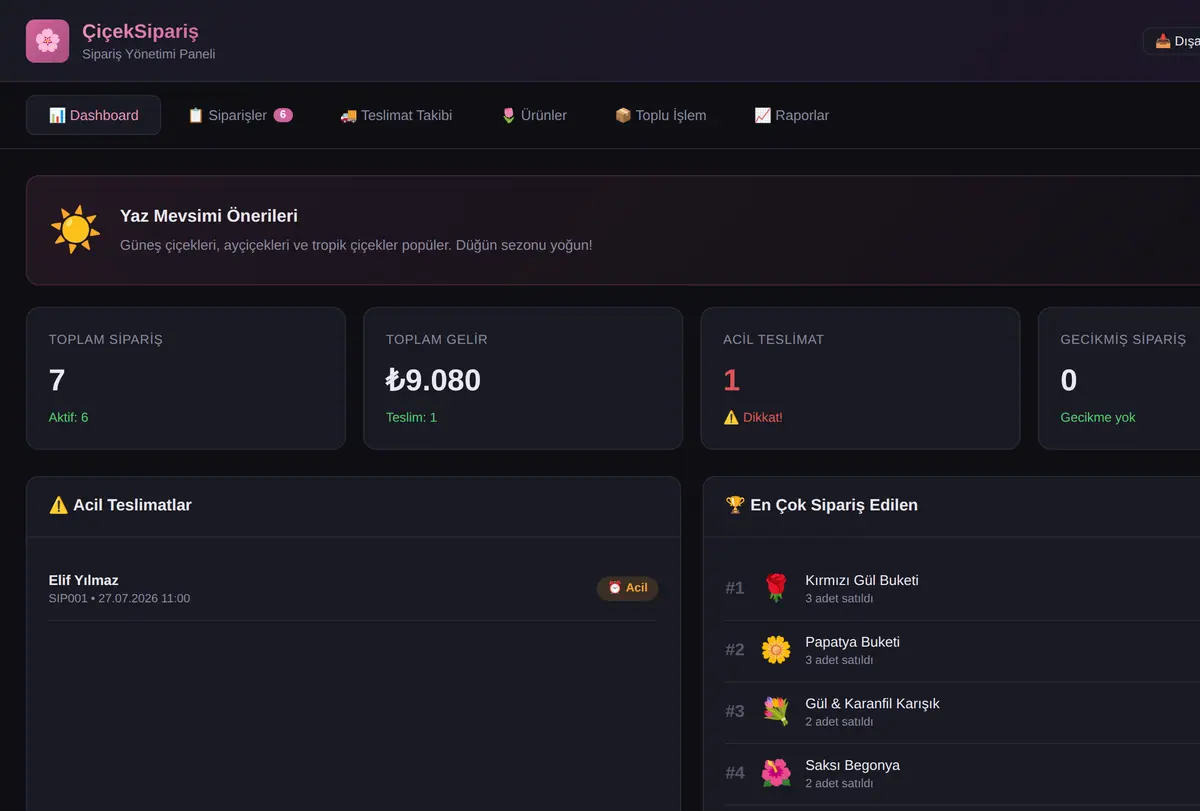Click the Dikkat! warning text
Image resolution: width=1200 pixels, height=811 pixels.
pyautogui.click(x=753, y=417)
